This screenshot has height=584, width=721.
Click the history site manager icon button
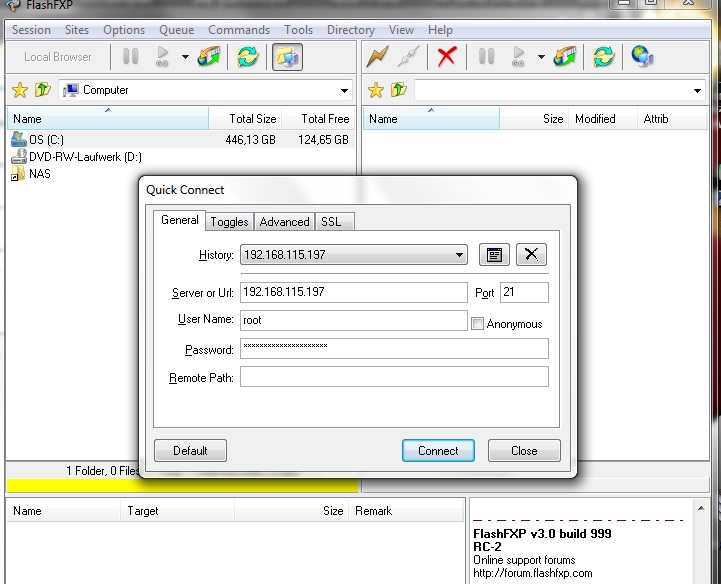[494, 254]
